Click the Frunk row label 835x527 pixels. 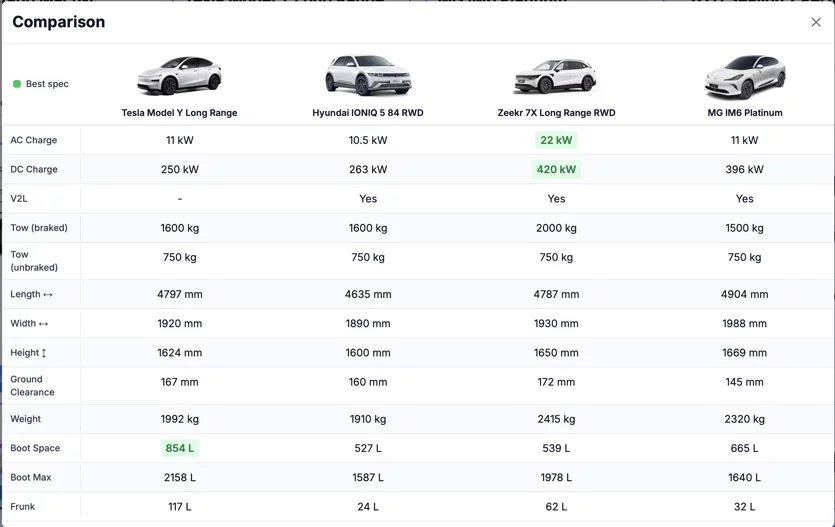(22, 507)
